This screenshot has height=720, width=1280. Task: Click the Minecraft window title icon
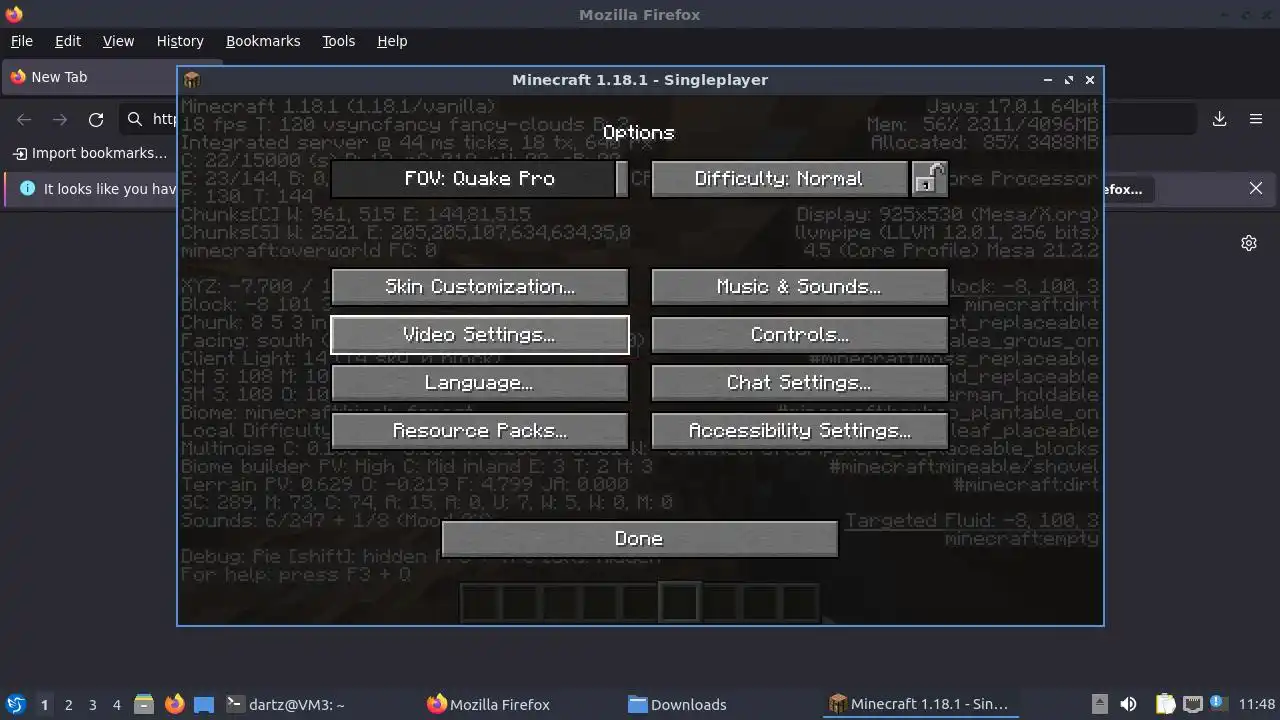tap(192, 80)
